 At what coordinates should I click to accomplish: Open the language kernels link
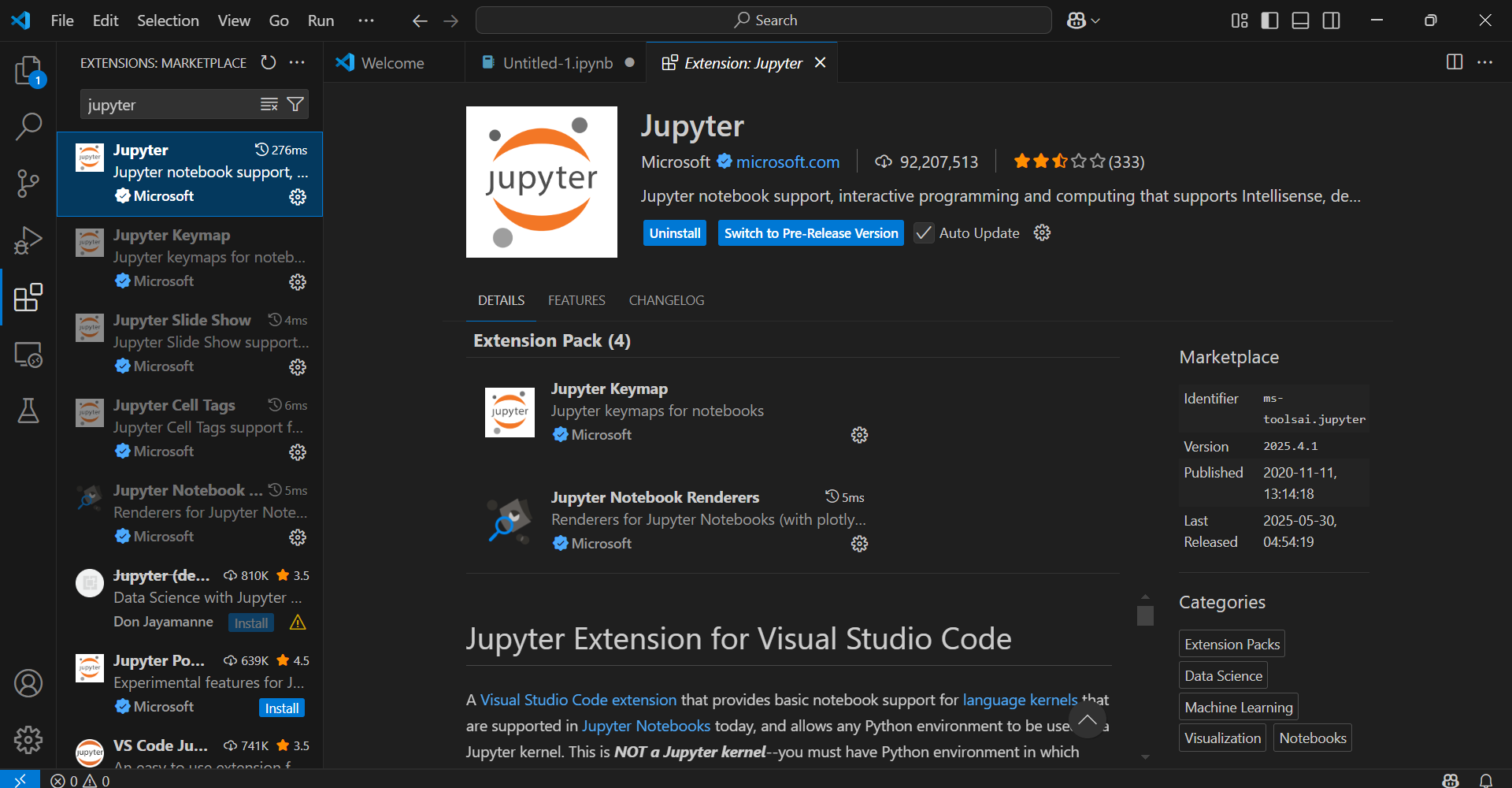[1020, 700]
